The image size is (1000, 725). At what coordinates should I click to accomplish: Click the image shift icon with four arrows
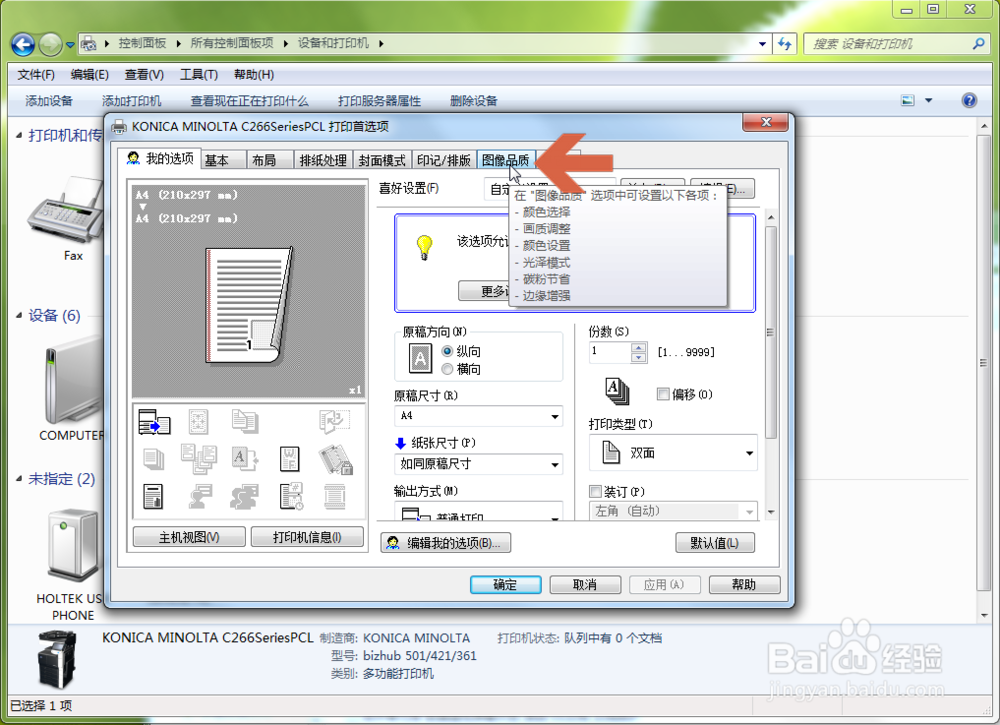point(198,422)
